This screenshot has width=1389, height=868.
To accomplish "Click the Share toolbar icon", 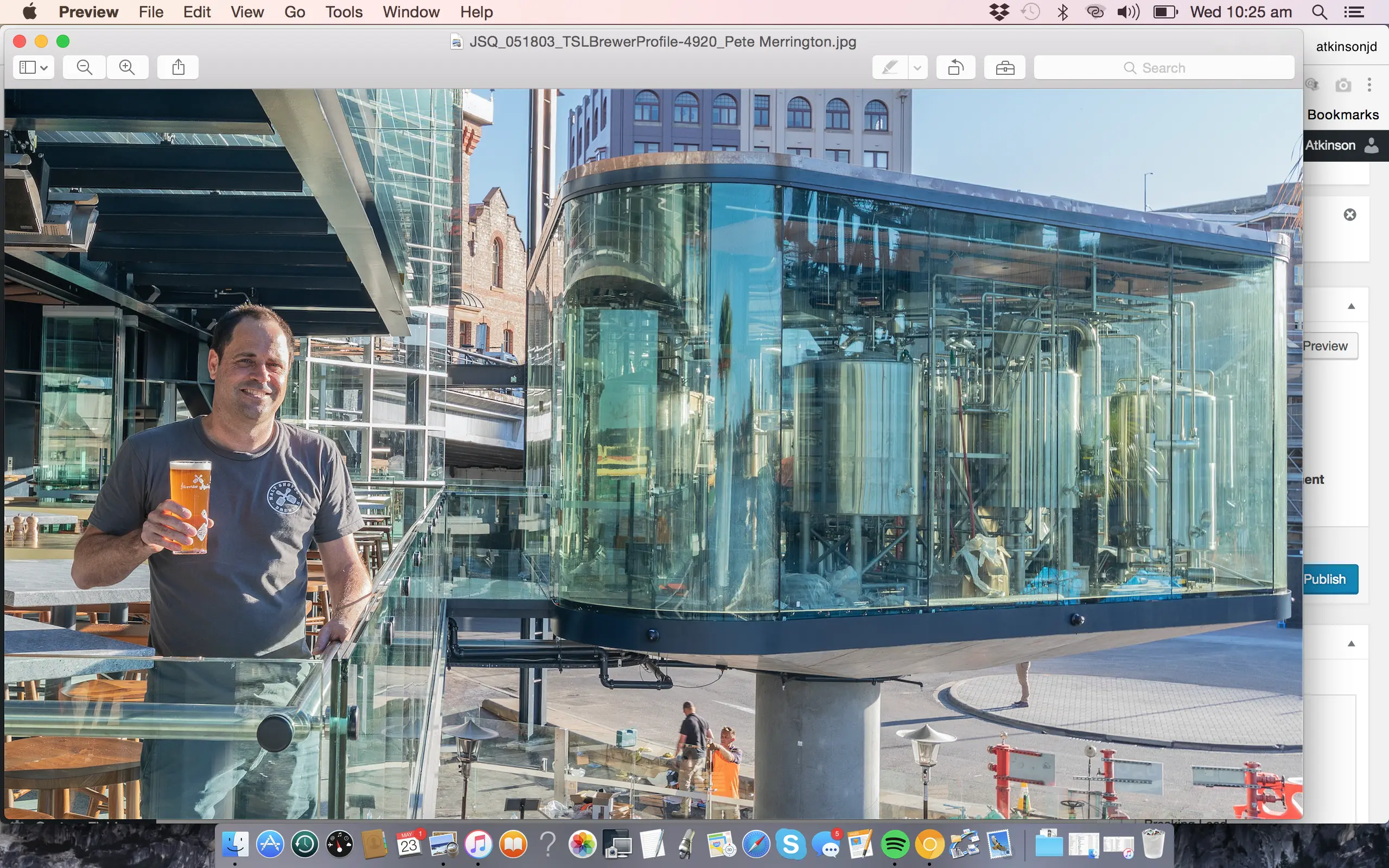I will [179, 68].
